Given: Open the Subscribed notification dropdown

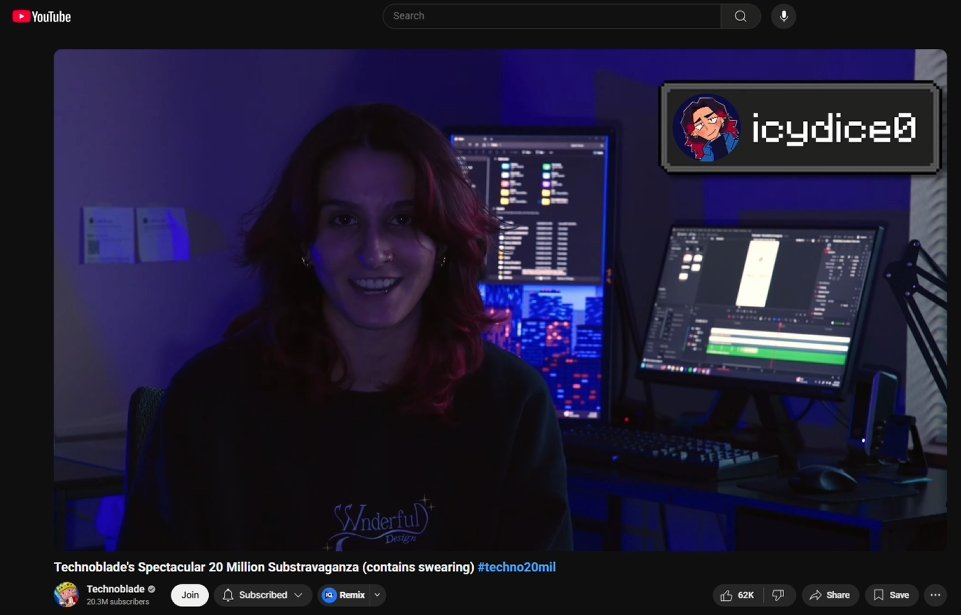Looking at the screenshot, I should click(x=263, y=595).
